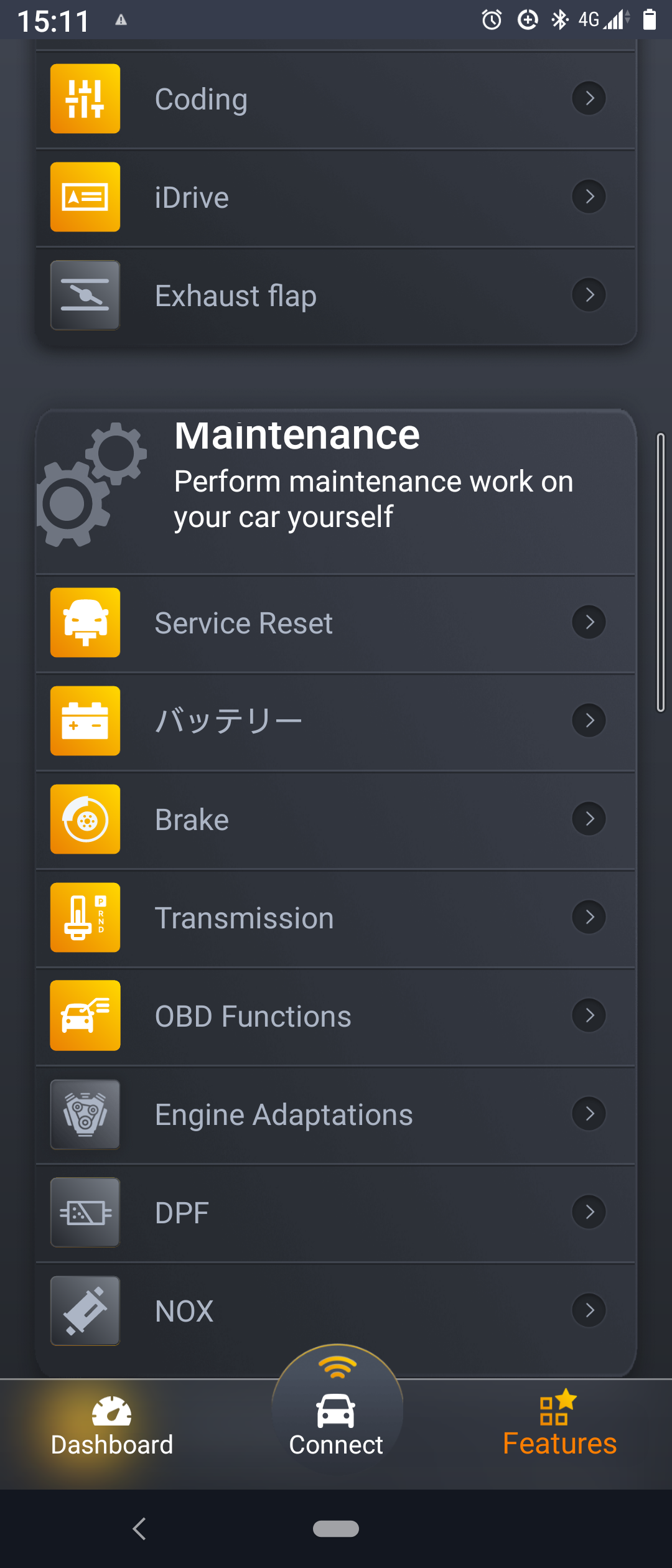Image resolution: width=672 pixels, height=1568 pixels.
Task: Tap the NOX injector icon
Action: pyautogui.click(x=85, y=1310)
